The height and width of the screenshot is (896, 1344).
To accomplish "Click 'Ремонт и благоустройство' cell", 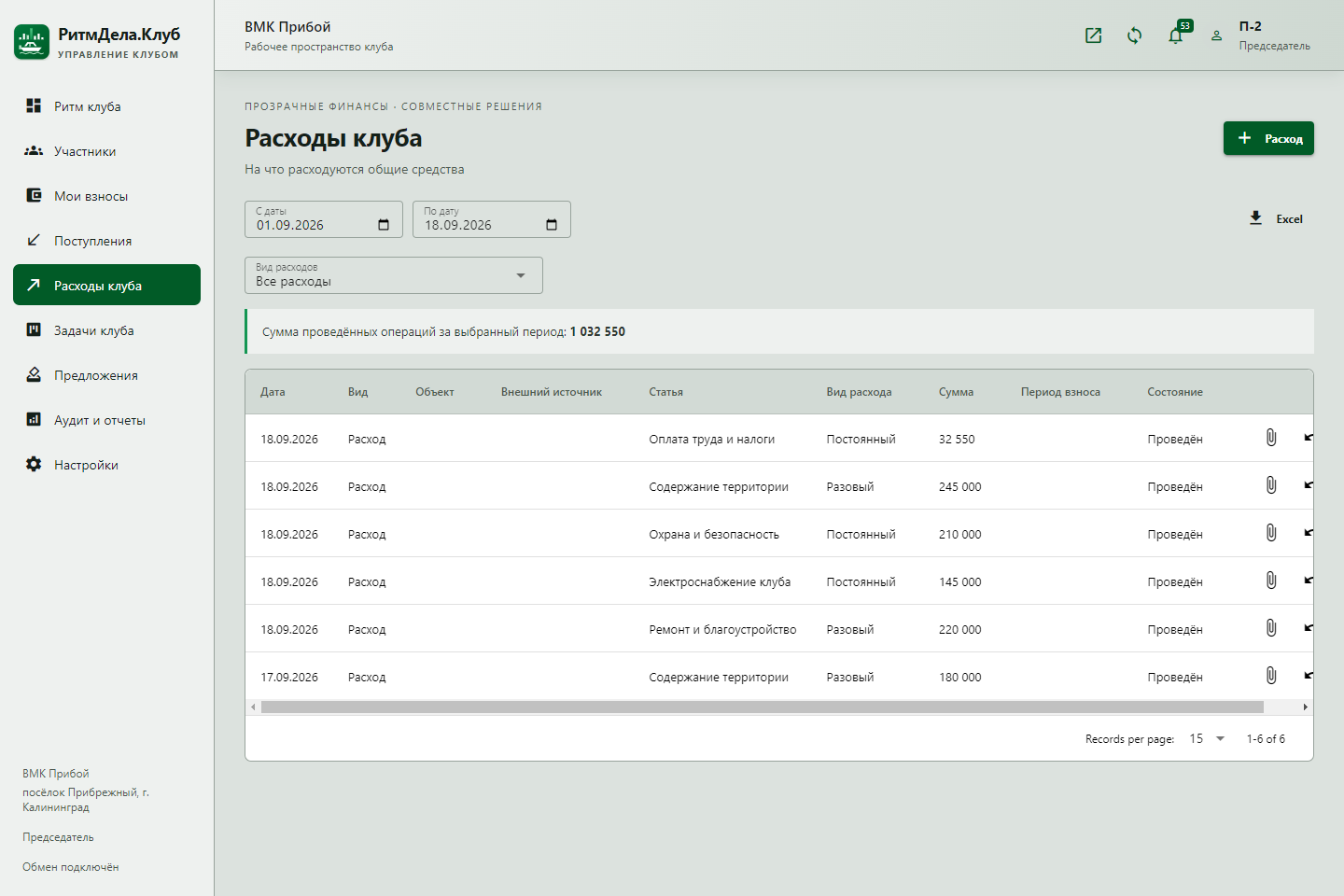I will (722, 629).
